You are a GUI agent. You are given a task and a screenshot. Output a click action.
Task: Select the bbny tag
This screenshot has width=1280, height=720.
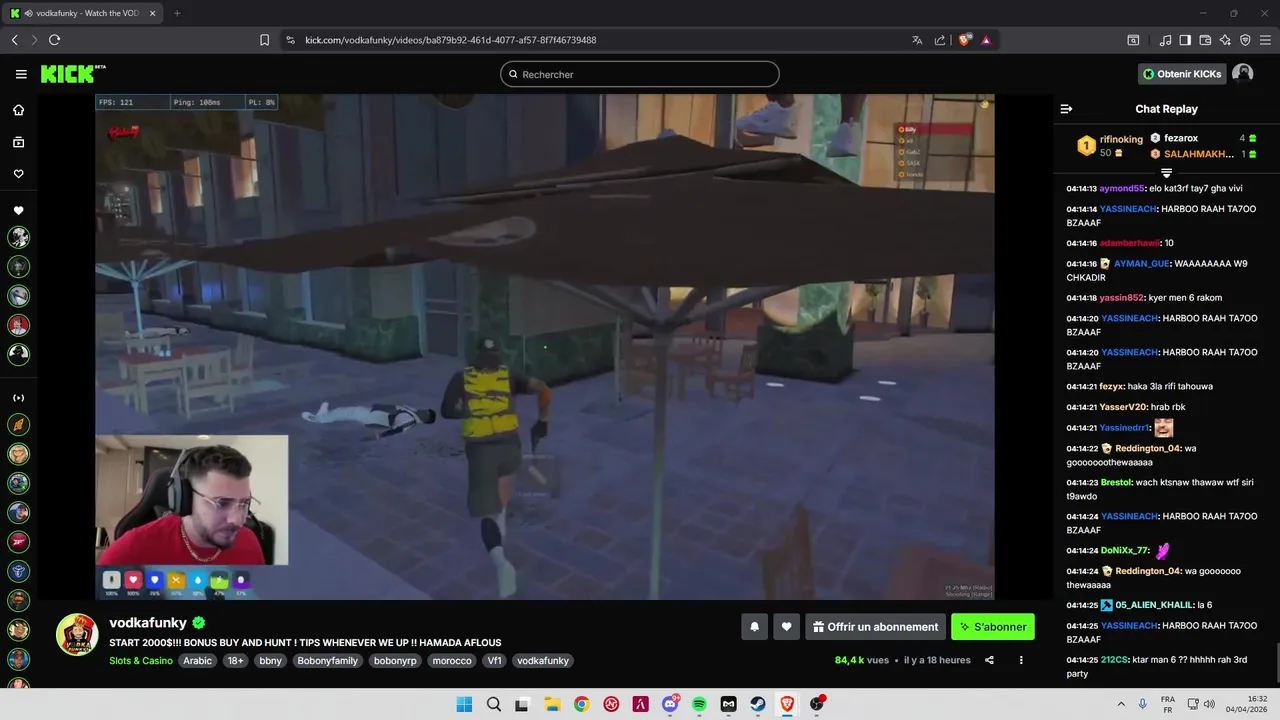[x=270, y=661]
